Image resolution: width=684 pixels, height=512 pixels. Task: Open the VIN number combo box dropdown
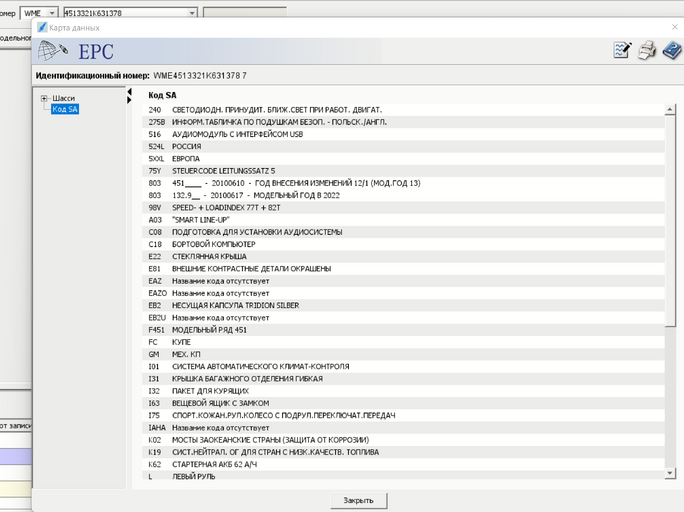tap(192, 13)
